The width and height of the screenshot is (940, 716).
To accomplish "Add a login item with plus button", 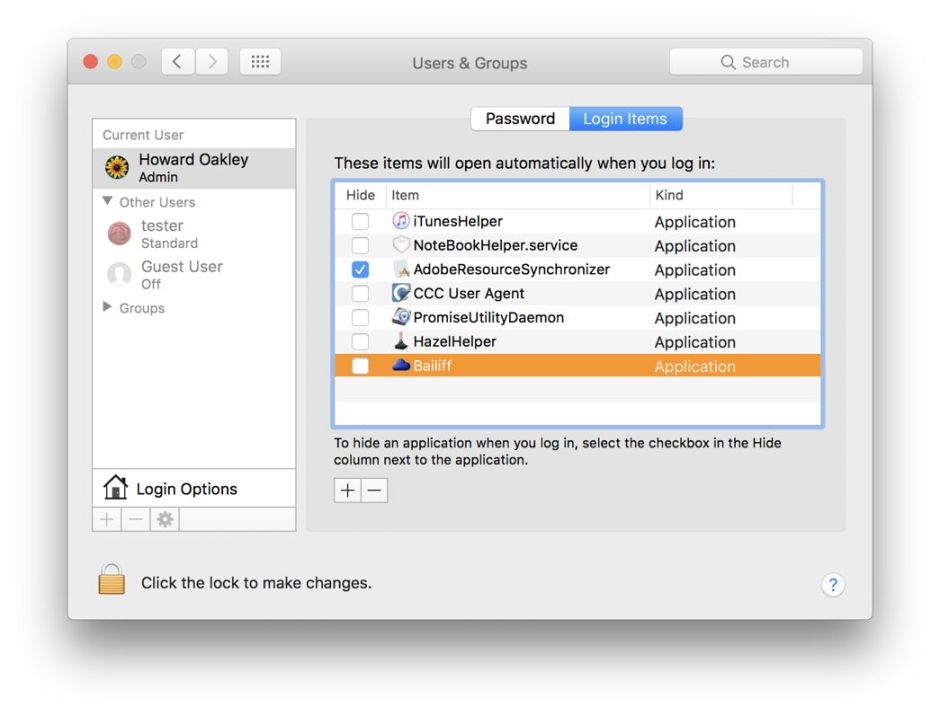I will 347,491.
